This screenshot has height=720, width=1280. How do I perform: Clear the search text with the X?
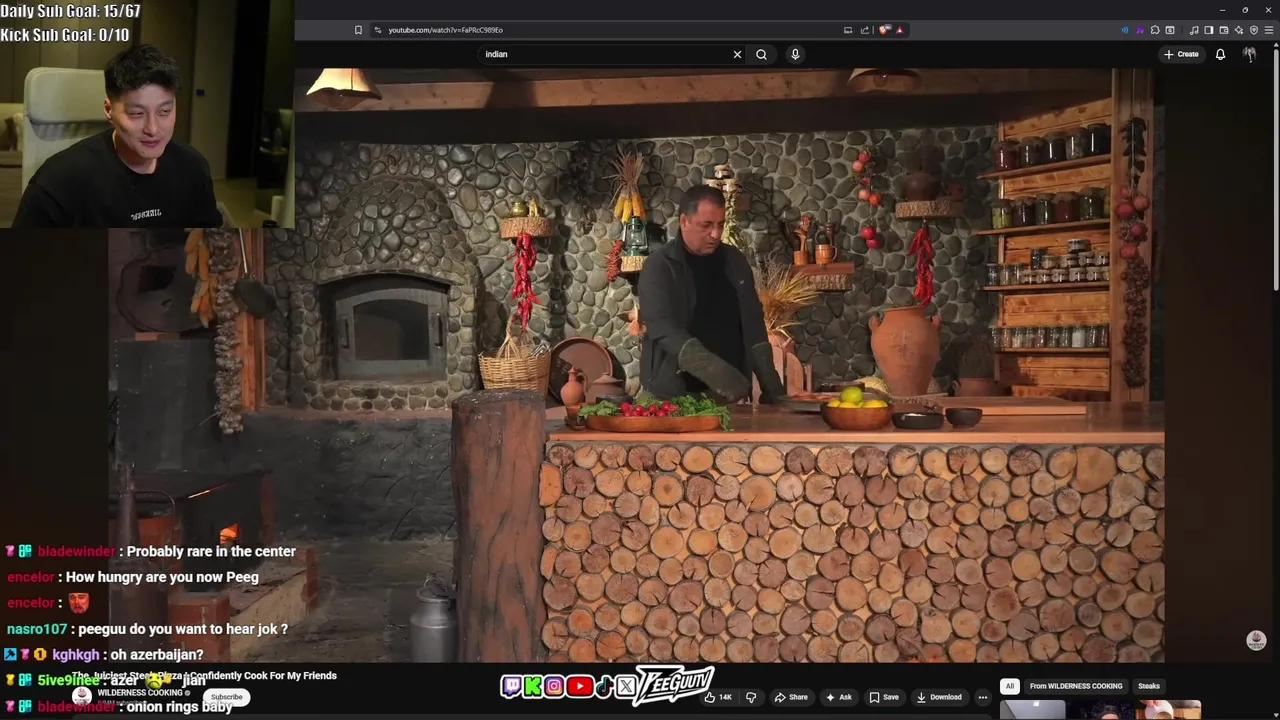click(738, 54)
